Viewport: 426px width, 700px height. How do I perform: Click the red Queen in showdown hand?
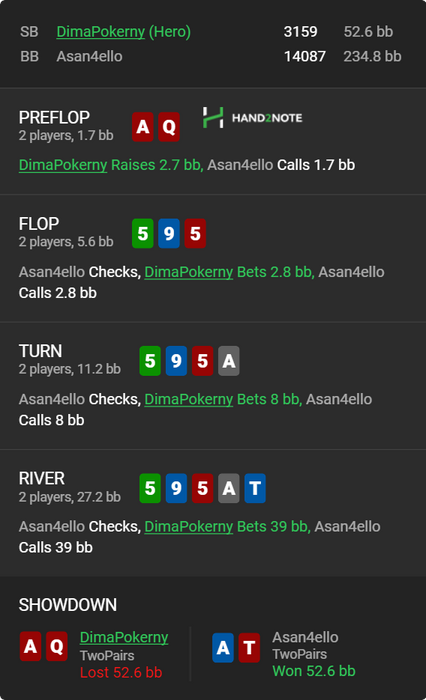57,646
